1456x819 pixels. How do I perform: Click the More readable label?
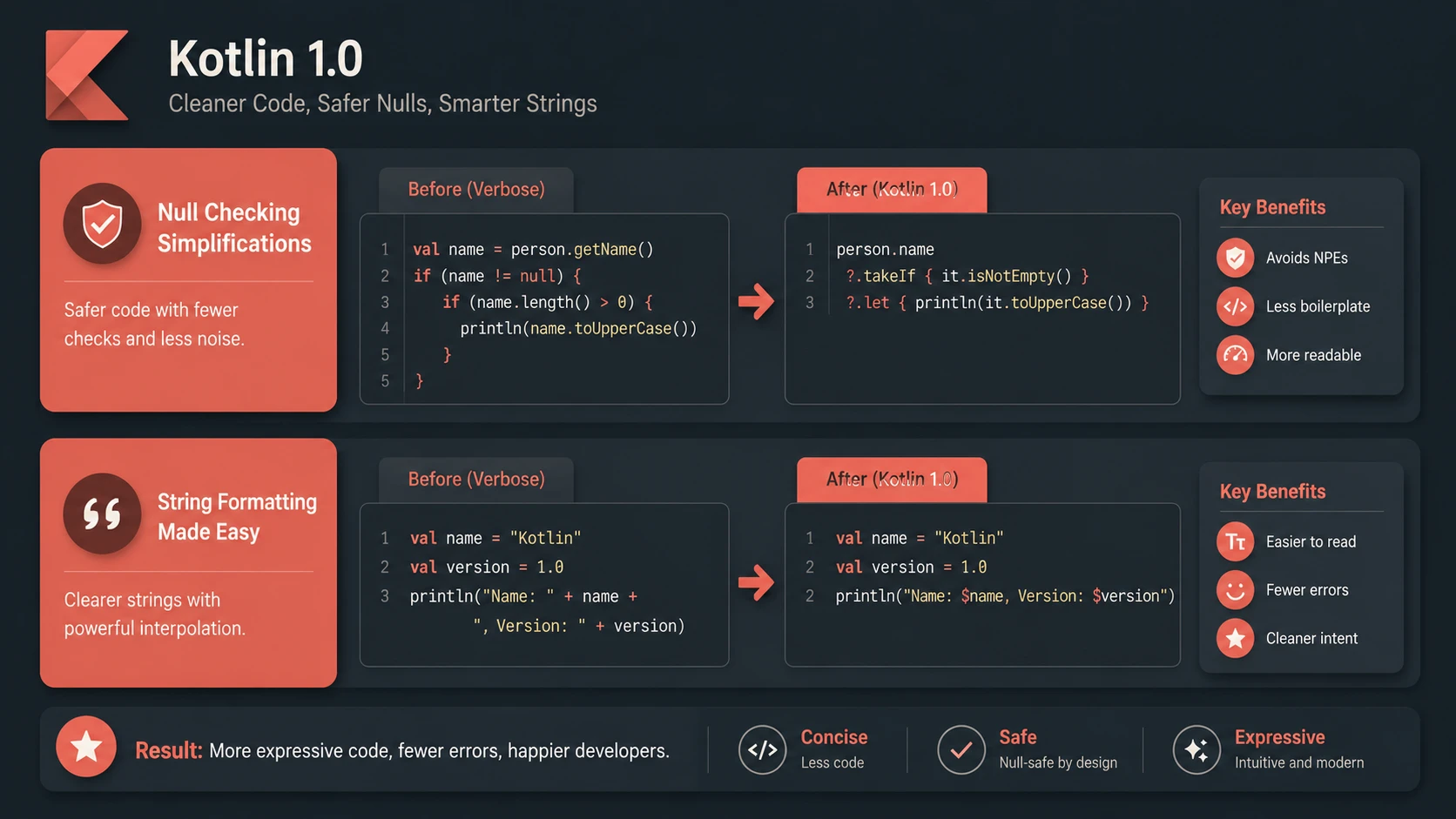[x=1313, y=355]
